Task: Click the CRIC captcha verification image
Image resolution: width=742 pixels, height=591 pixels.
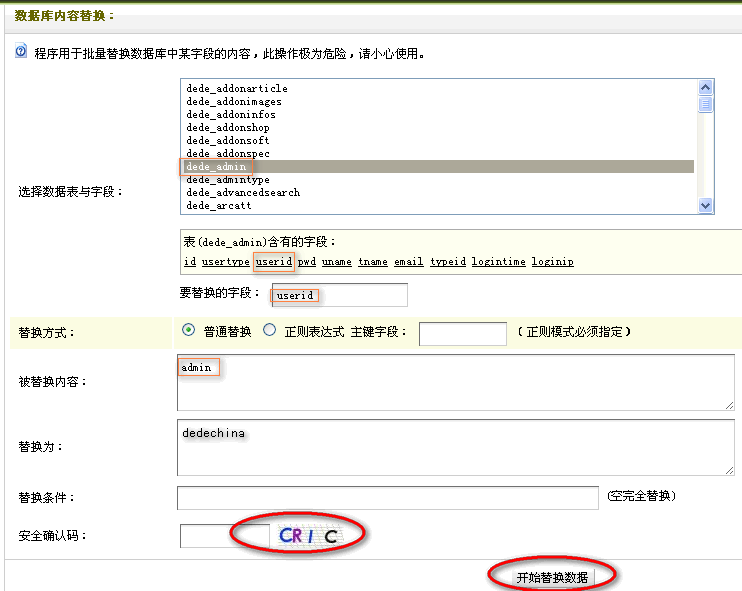Action: [x=308, y=536]
